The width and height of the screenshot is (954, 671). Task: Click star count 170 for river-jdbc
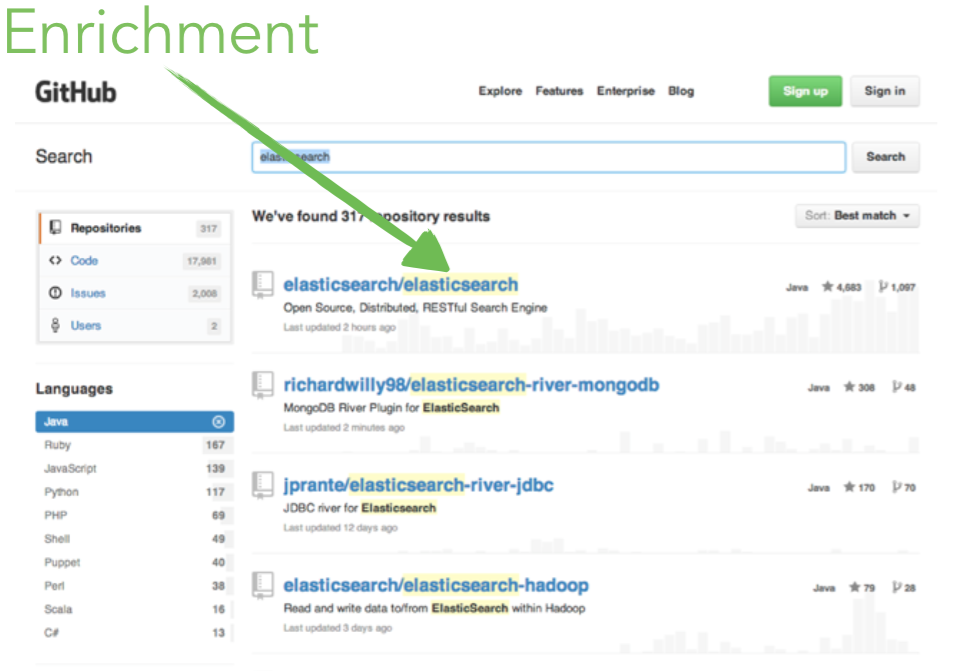click(x=859, y=487)
